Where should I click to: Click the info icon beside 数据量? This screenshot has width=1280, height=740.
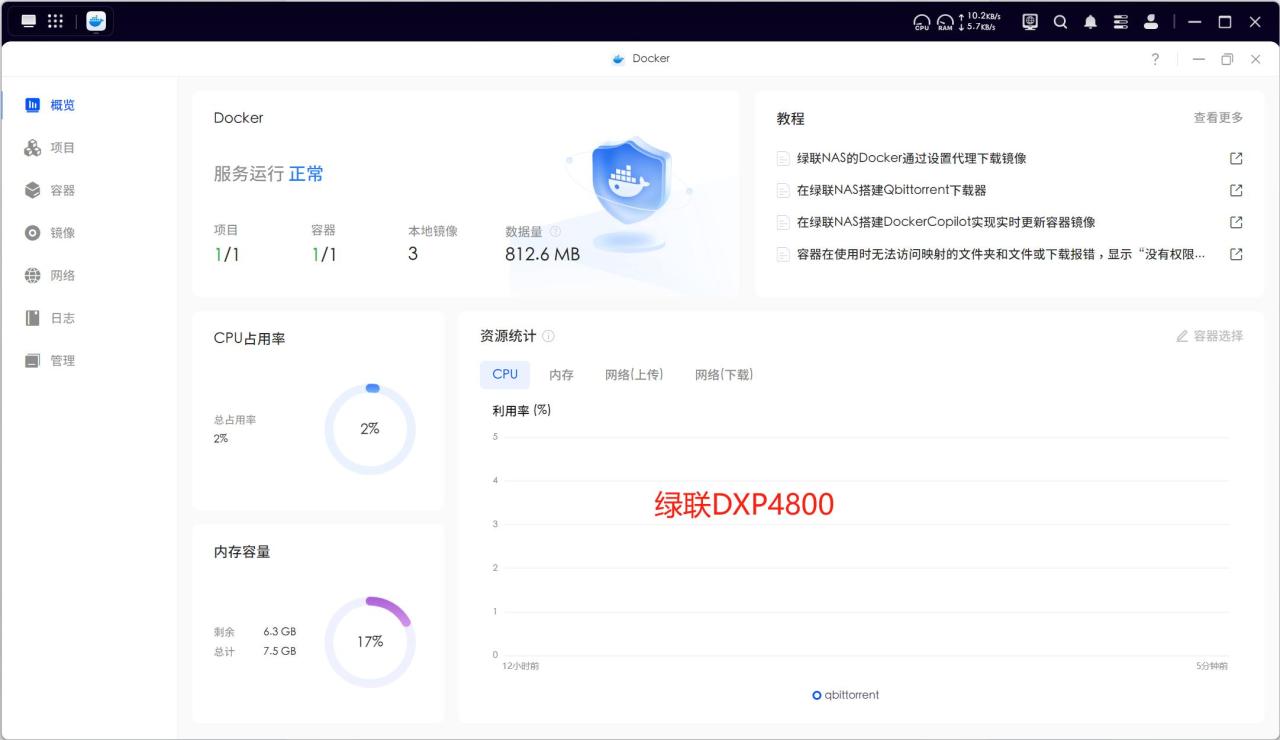tap(555, 232)
